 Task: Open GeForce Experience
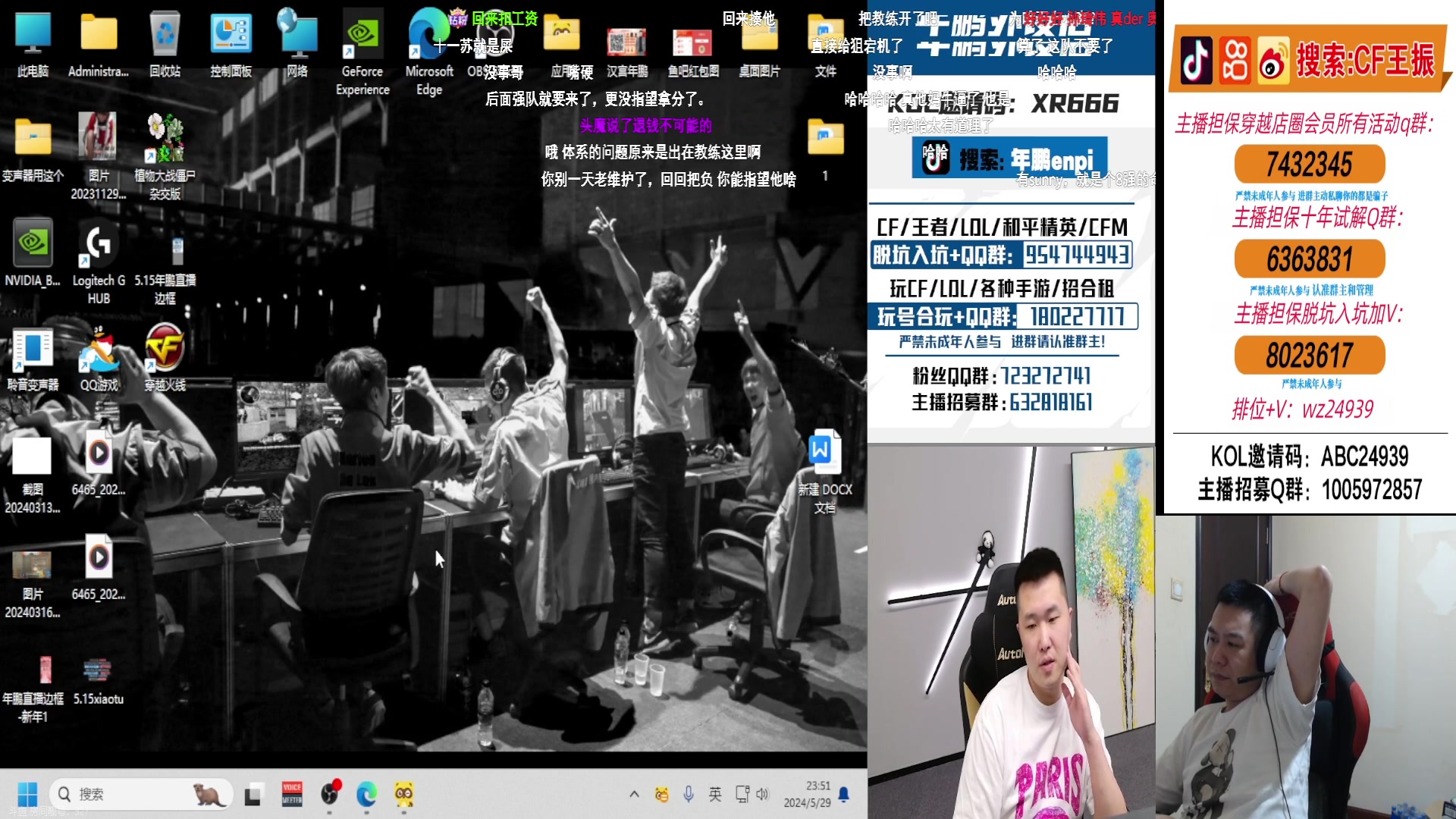(x=362, y=34)
